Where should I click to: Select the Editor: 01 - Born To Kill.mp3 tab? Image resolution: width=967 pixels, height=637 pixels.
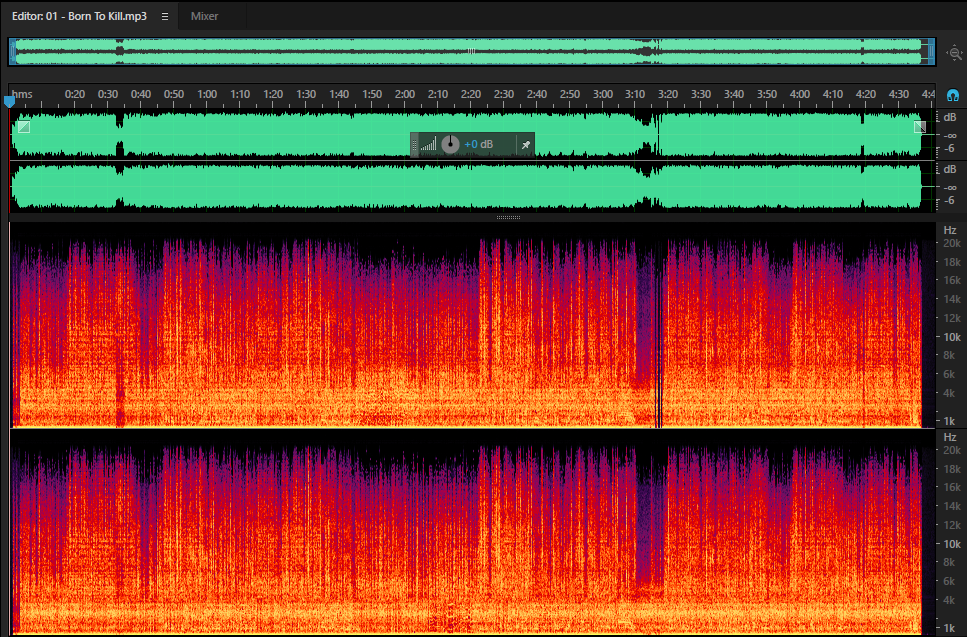[x=79, y=16]
